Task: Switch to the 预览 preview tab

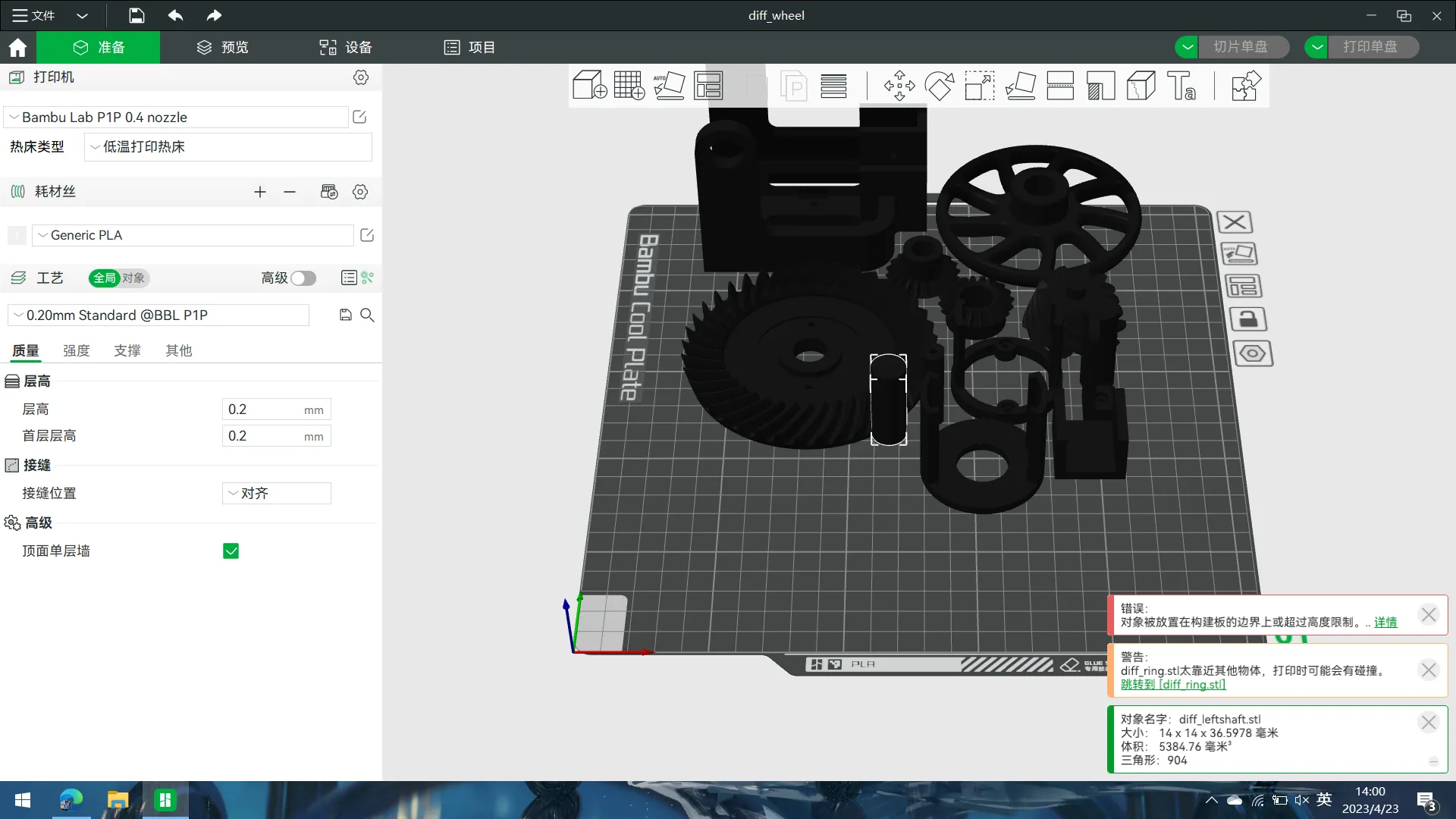Action: point(222,47)
